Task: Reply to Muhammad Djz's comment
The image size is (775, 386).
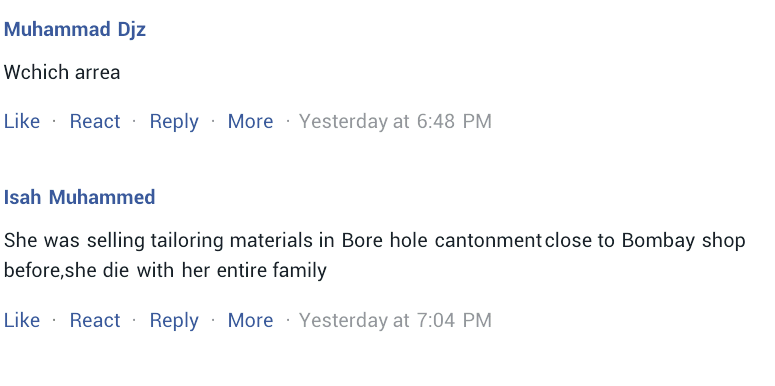Action: pos(174,122)
